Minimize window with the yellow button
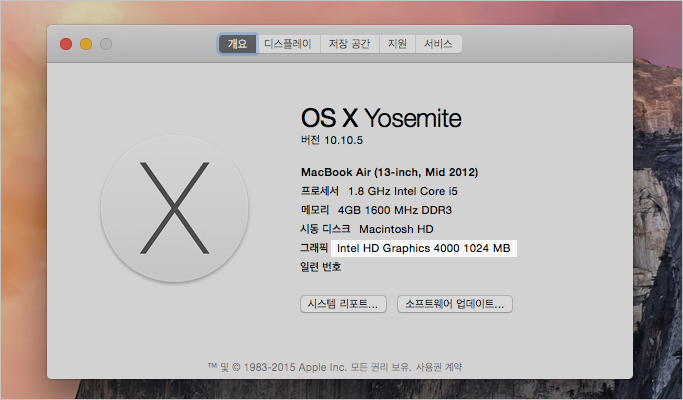This screenshot has width=683, height=400. tap(86, 44)
